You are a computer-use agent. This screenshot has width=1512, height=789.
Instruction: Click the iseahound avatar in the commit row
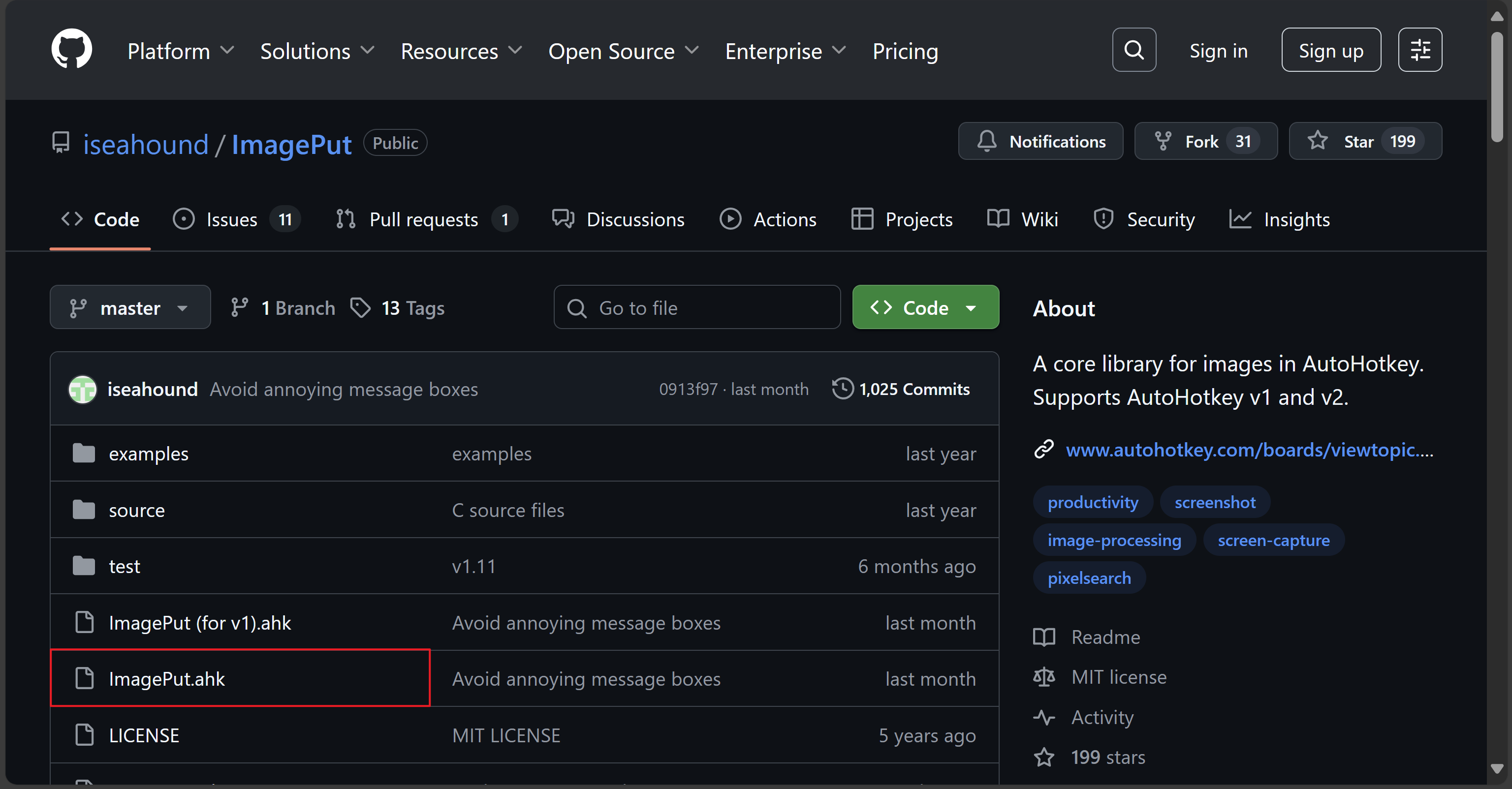[83, 389]
